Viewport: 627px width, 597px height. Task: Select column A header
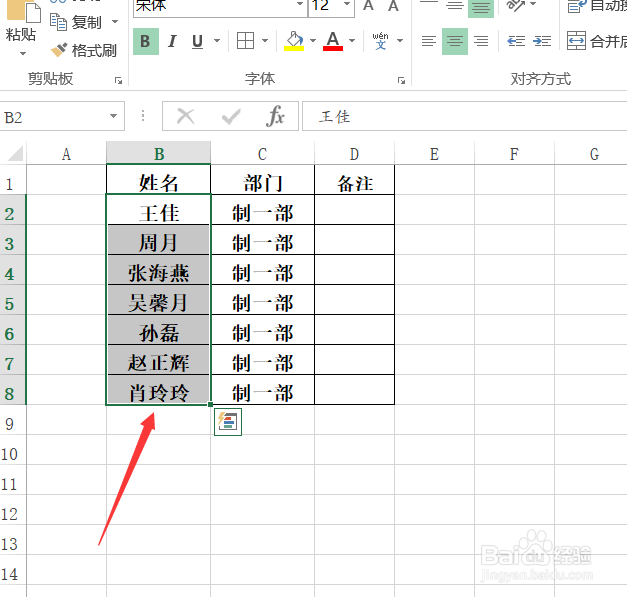pyautogui.click(x=66, y=154)
